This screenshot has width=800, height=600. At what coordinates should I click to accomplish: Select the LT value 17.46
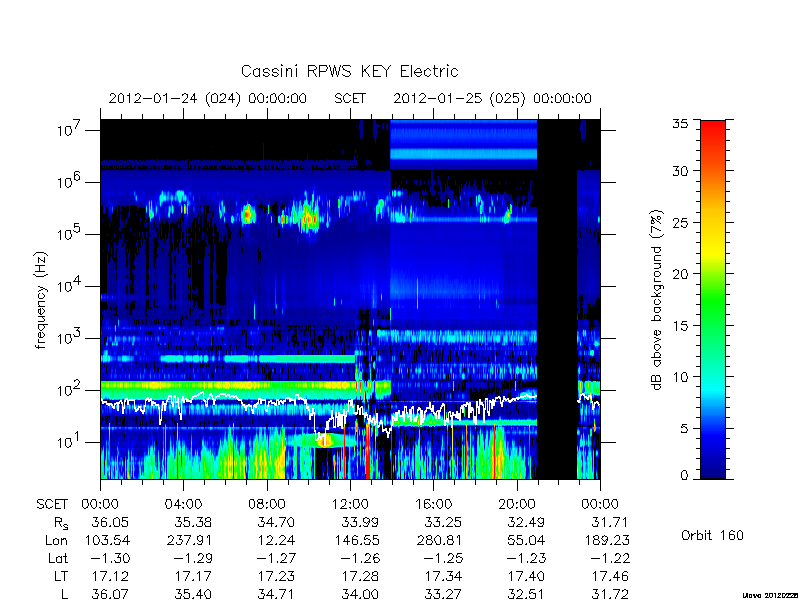coord(610,577)
